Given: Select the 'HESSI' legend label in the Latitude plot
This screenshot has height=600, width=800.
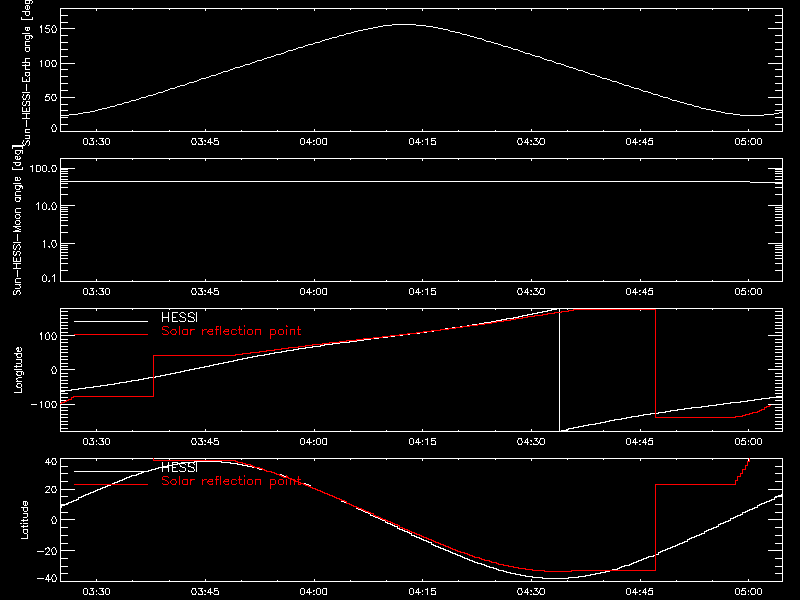Looking at the screenshot, I should click(x=179, y=468).
